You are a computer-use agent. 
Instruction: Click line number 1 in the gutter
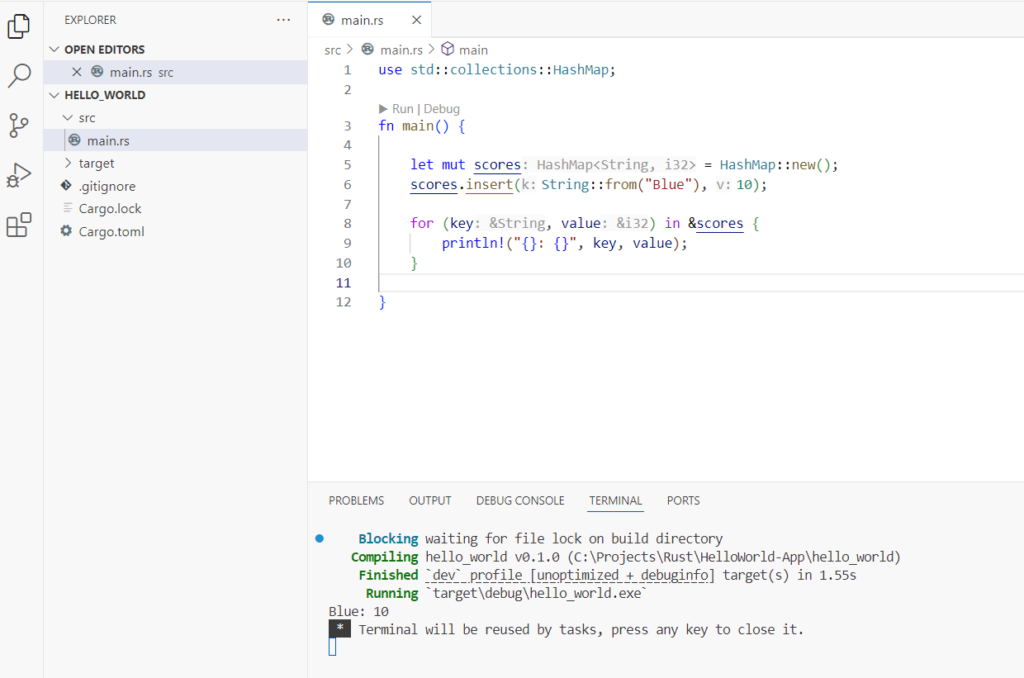click(x=347, y=70)
